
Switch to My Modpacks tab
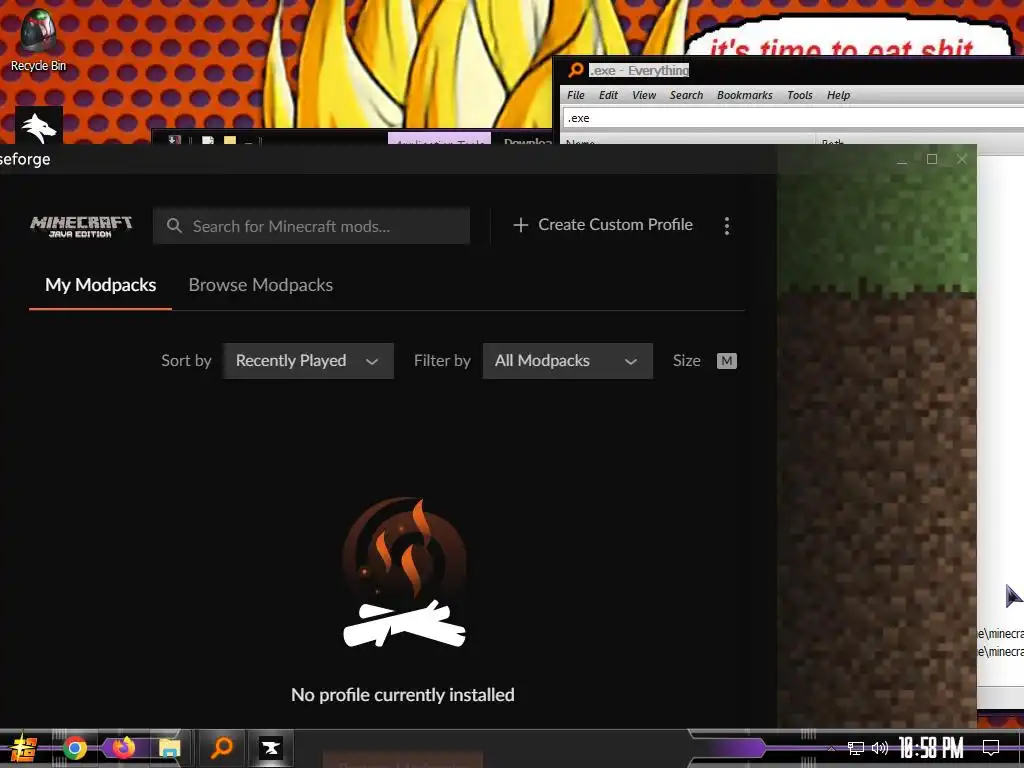(x=101, y=285)
